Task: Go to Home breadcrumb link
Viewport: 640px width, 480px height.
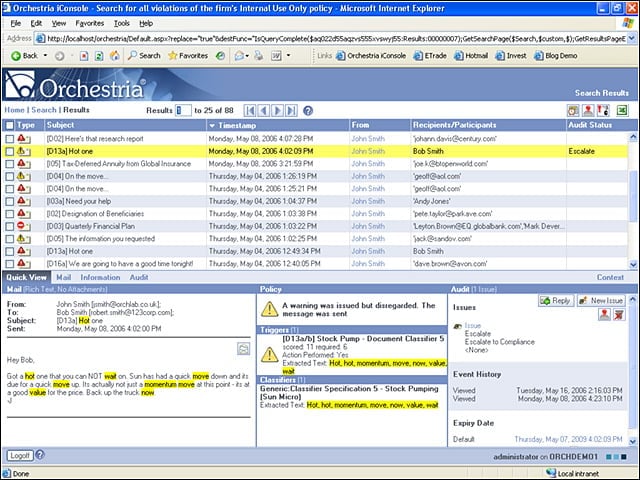Action: 14,110
